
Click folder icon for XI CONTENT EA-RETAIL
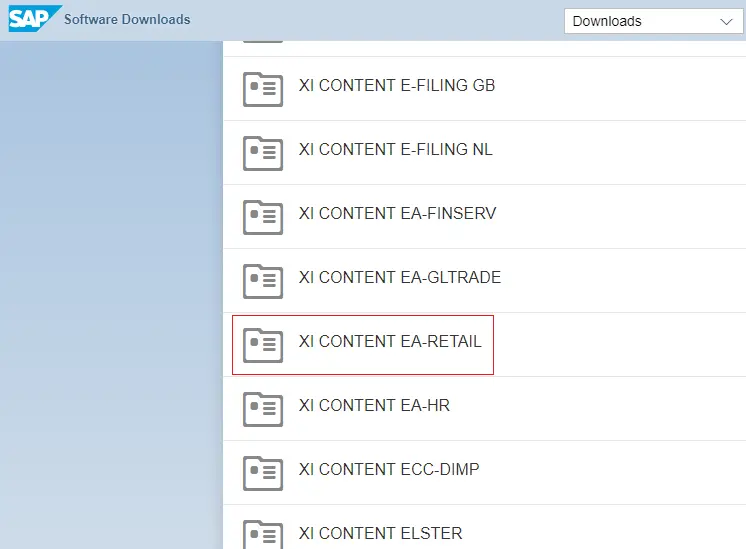tap(263, 345)
